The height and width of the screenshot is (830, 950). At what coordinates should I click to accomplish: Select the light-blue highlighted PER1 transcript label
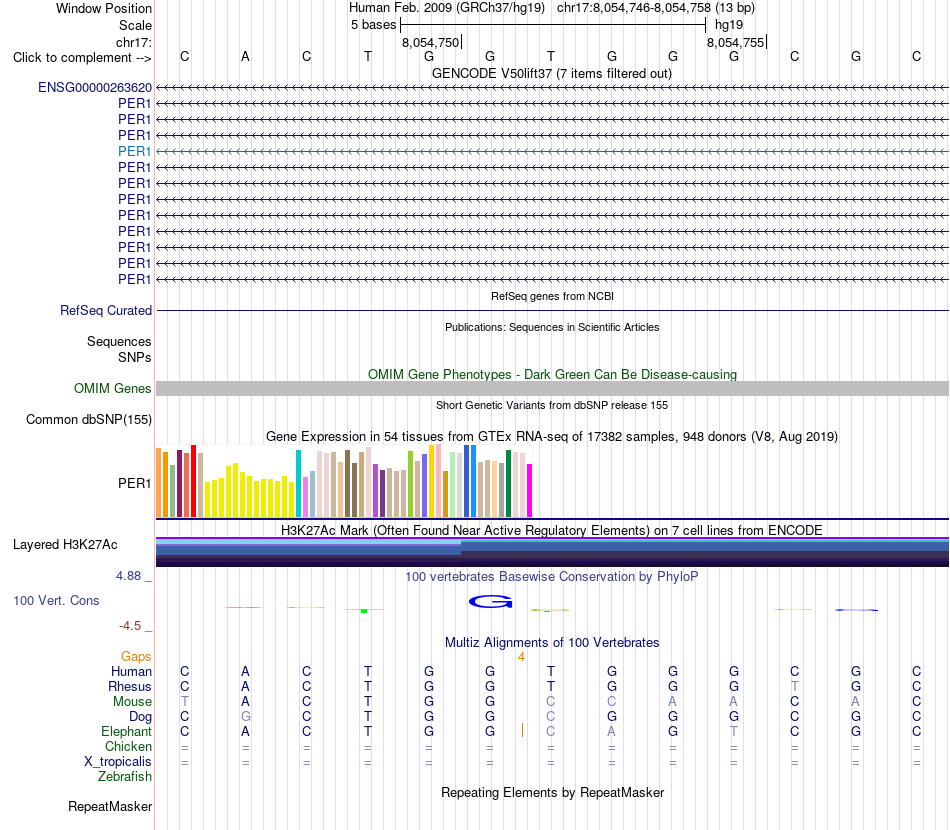coord(135,151)
